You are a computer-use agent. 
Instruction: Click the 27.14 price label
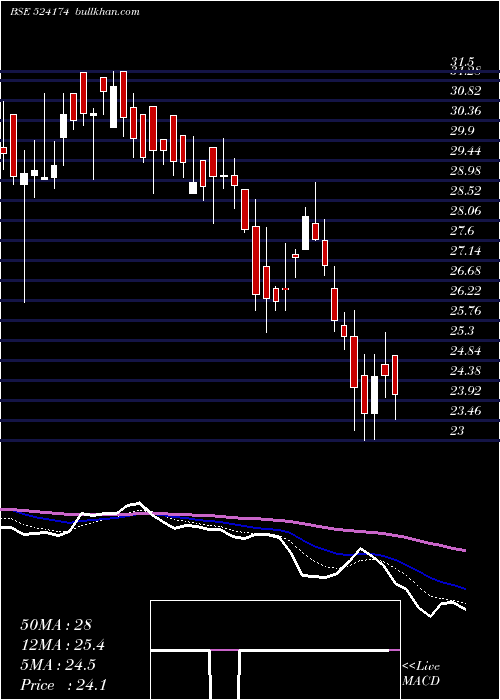[x=466, y=250]
